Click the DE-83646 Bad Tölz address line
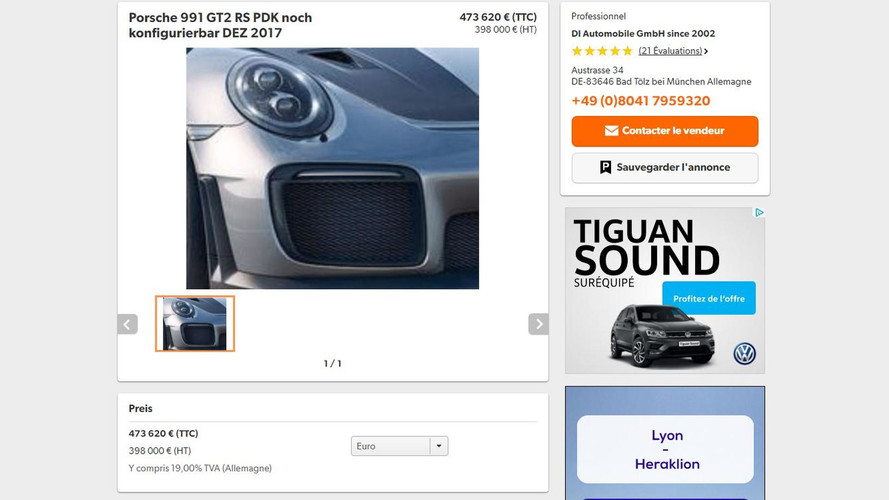 click(x=661, y=82)
